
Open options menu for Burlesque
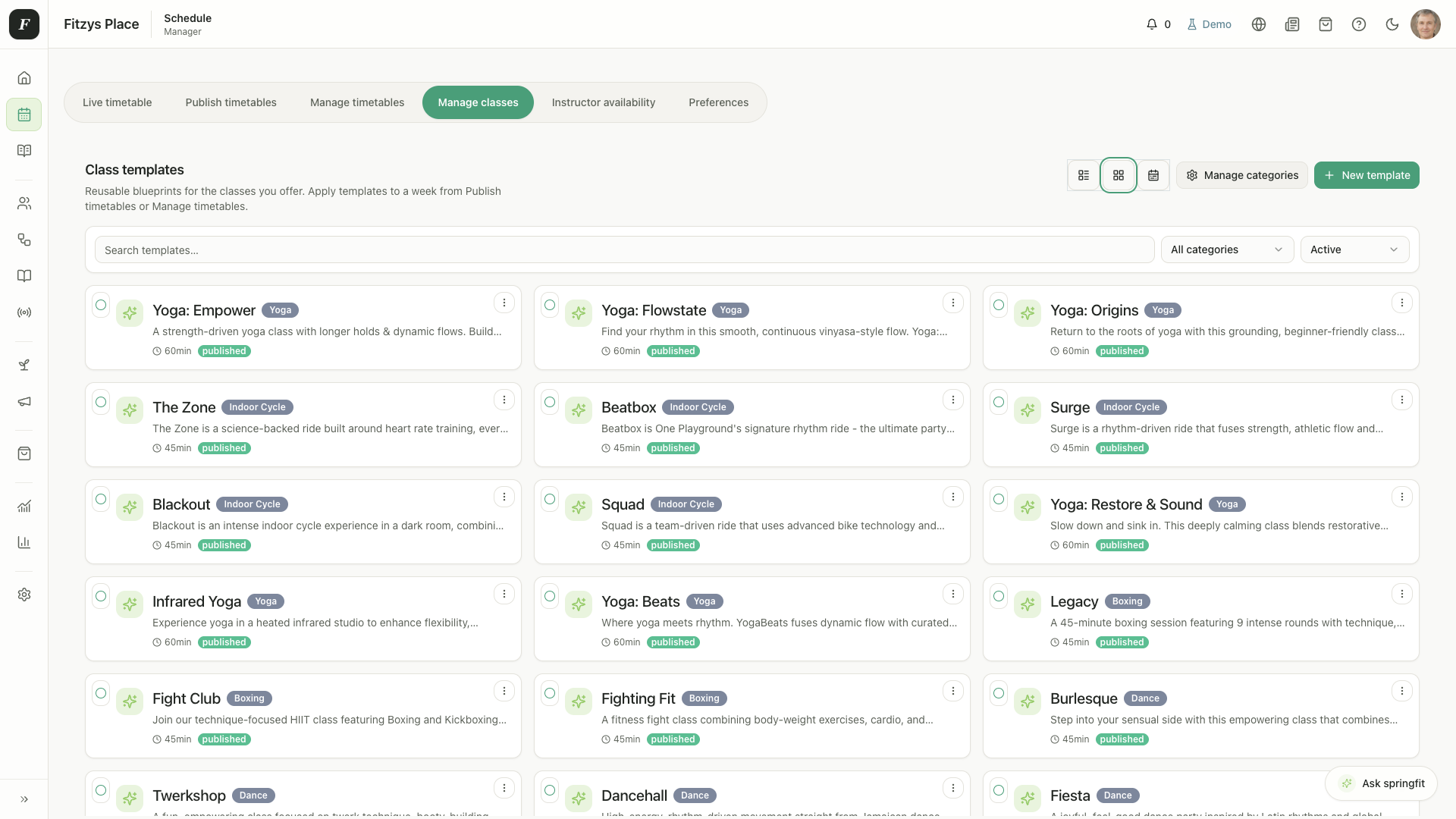point(1402,691)
